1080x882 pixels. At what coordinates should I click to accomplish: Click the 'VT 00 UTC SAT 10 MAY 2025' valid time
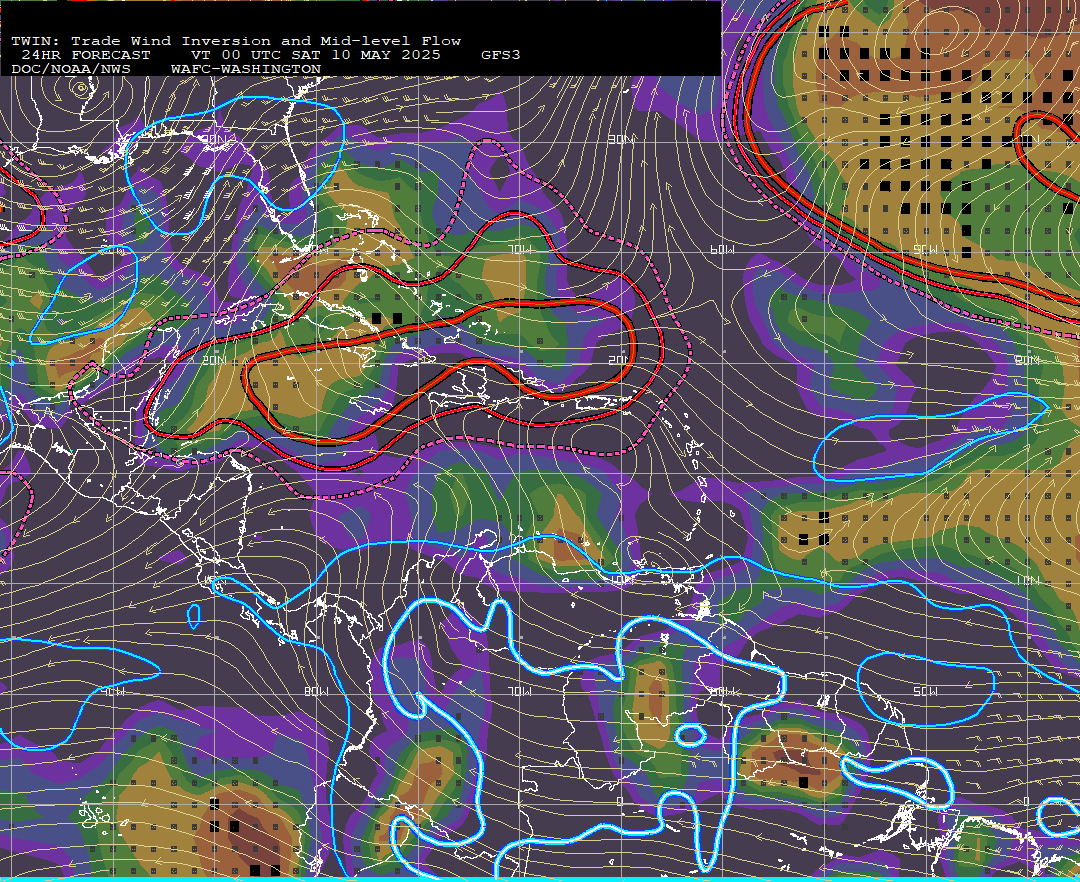pyautogui.click(x=315, y=55)
